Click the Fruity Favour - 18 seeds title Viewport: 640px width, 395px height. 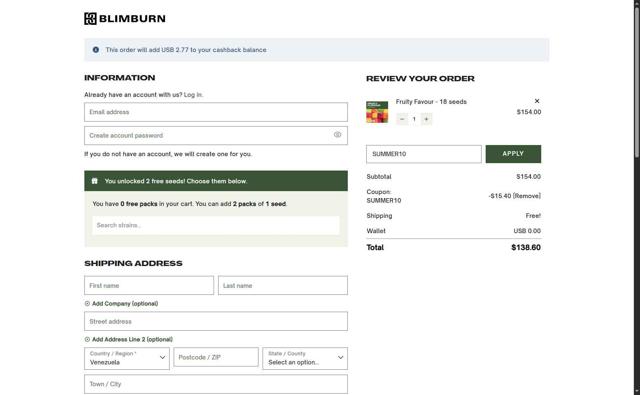[x=431, y=102]
